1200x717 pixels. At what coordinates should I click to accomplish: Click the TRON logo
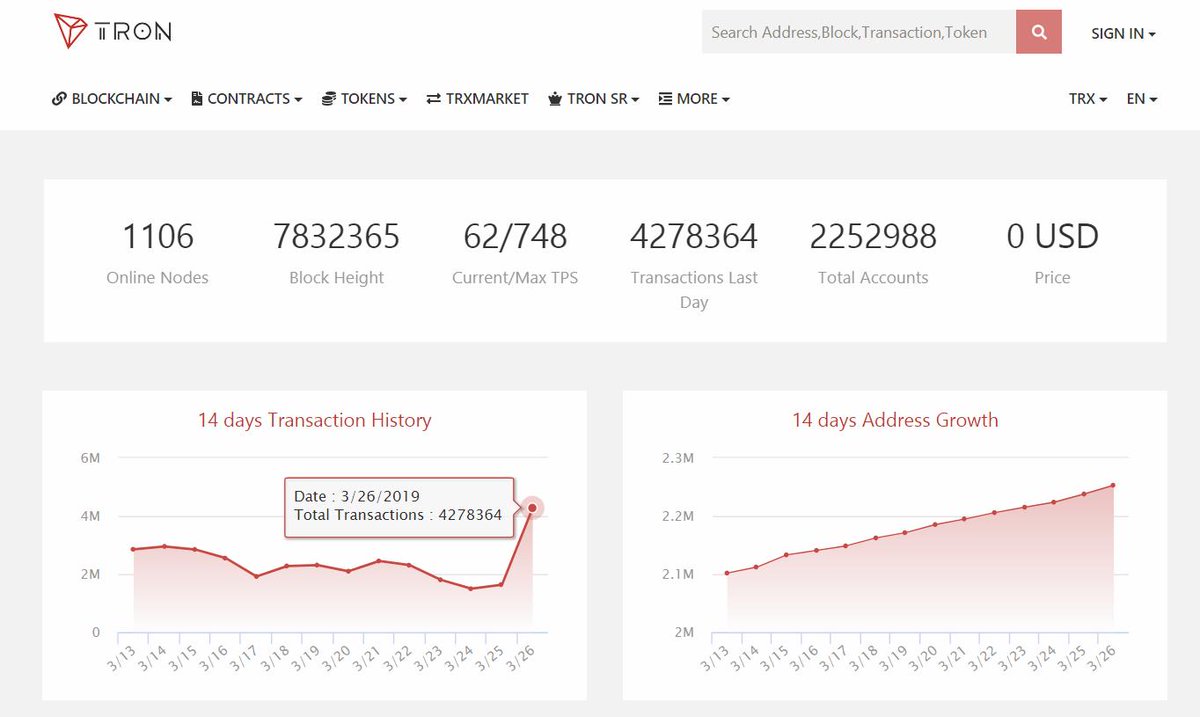click(x=113, y=31)
